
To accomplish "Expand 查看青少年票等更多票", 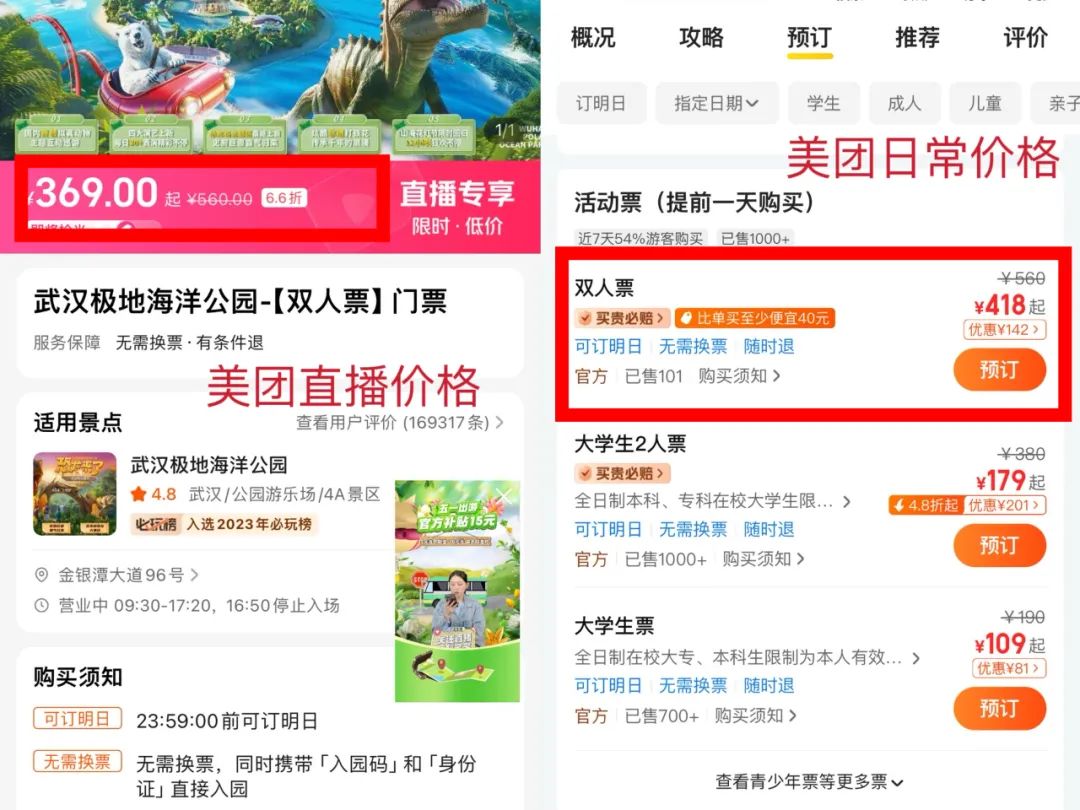I will click(809, 782).
